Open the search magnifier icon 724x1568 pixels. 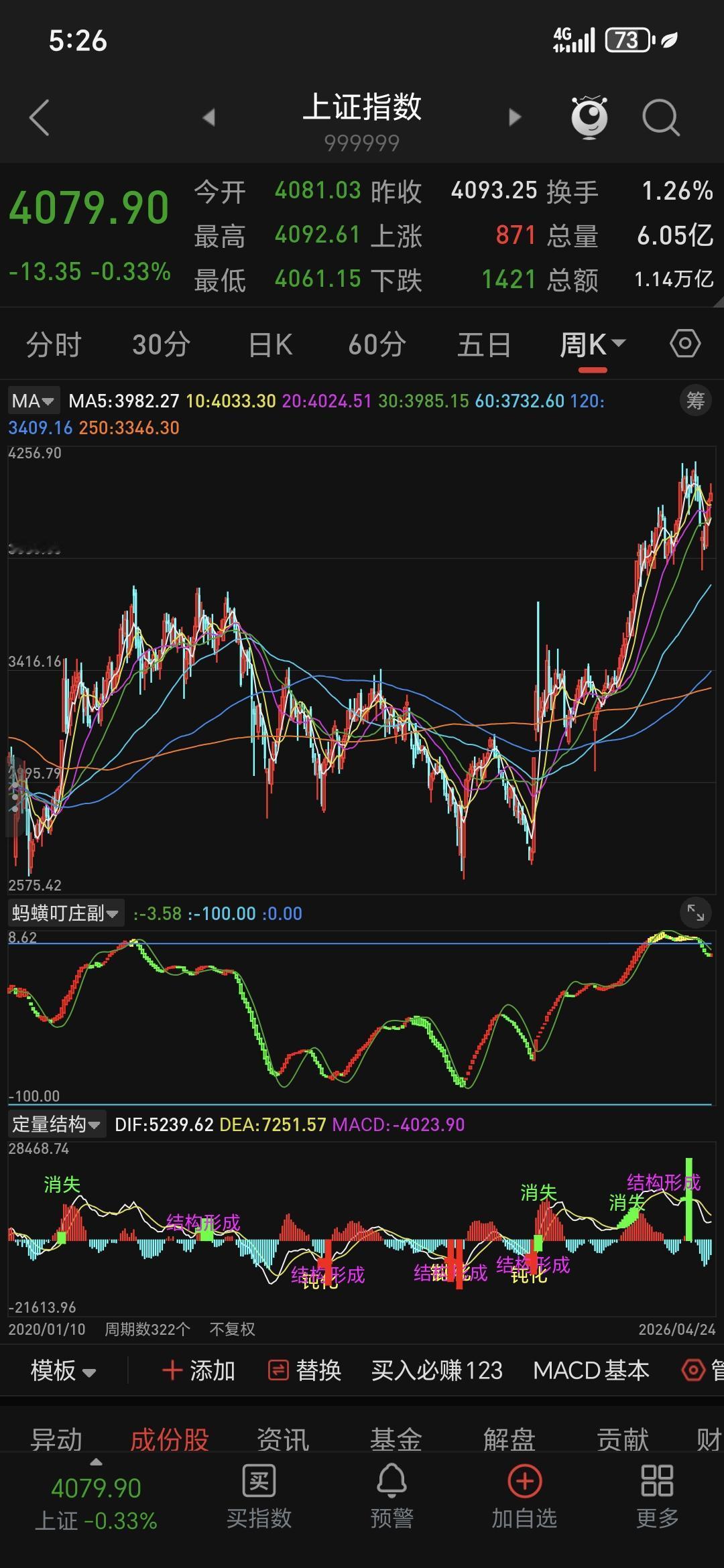click(x=661, y=118)
